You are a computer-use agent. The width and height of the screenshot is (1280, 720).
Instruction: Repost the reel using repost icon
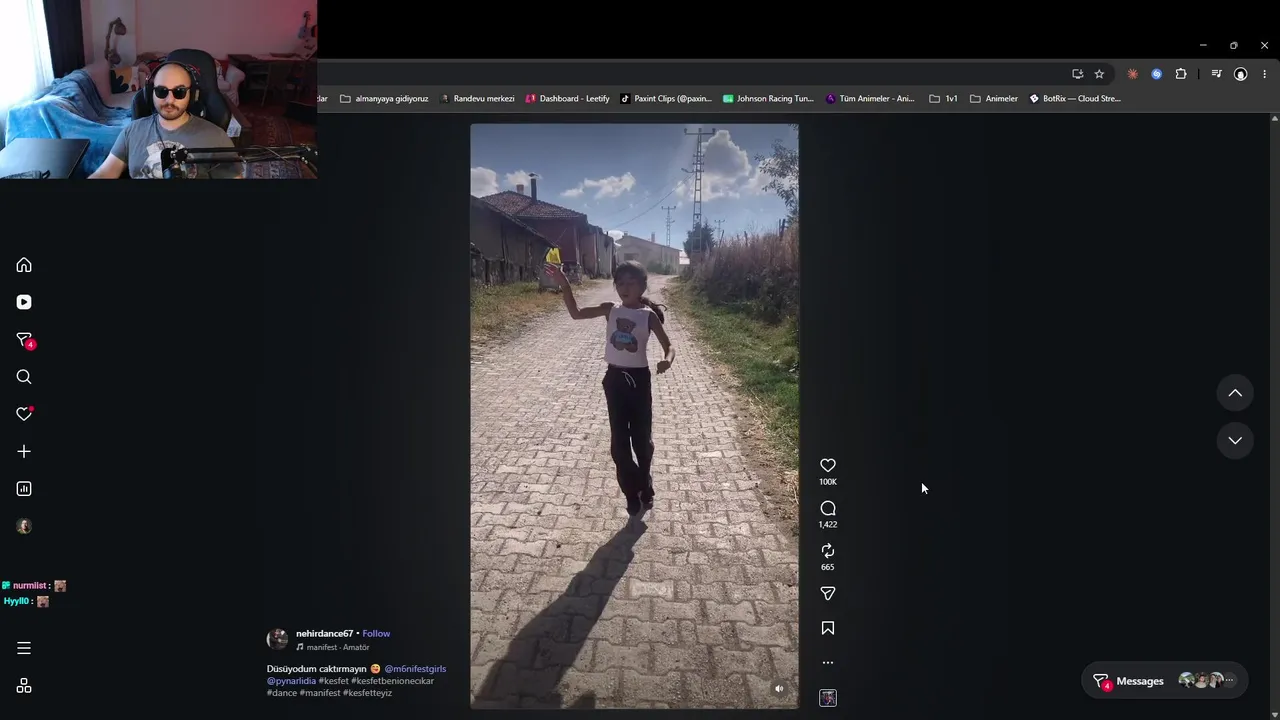828,551
